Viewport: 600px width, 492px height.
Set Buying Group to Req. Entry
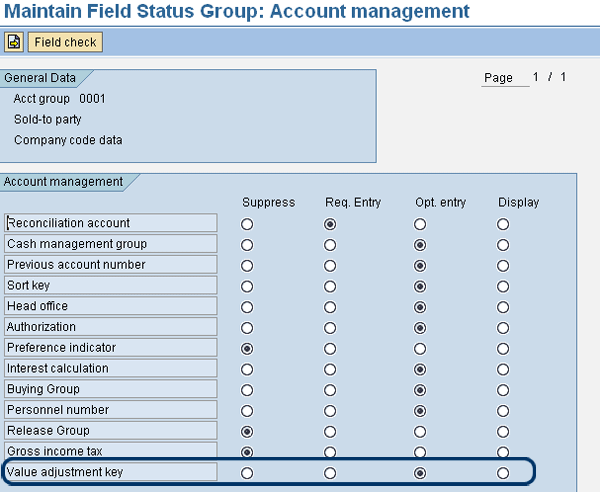pos(330,389)
